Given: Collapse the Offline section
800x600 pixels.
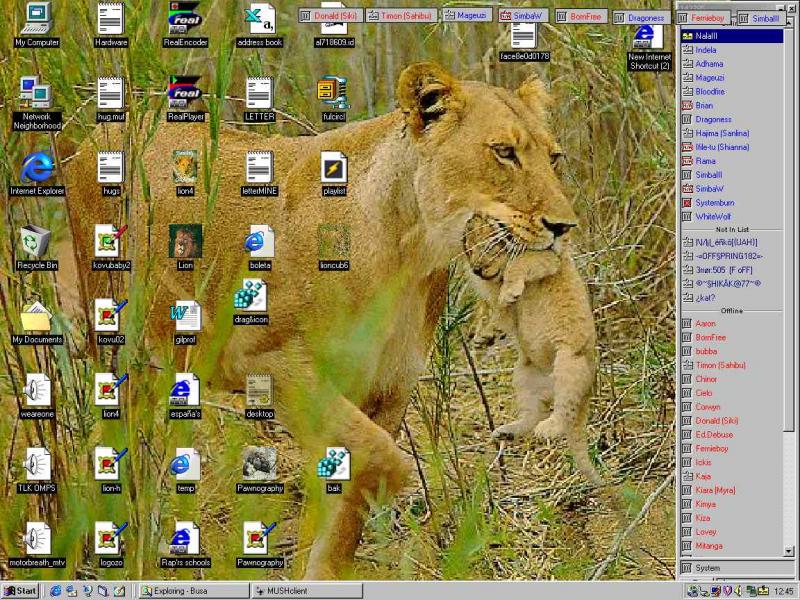Looking at the screenshot, I should pyautogui.click(x=731, y=311).
